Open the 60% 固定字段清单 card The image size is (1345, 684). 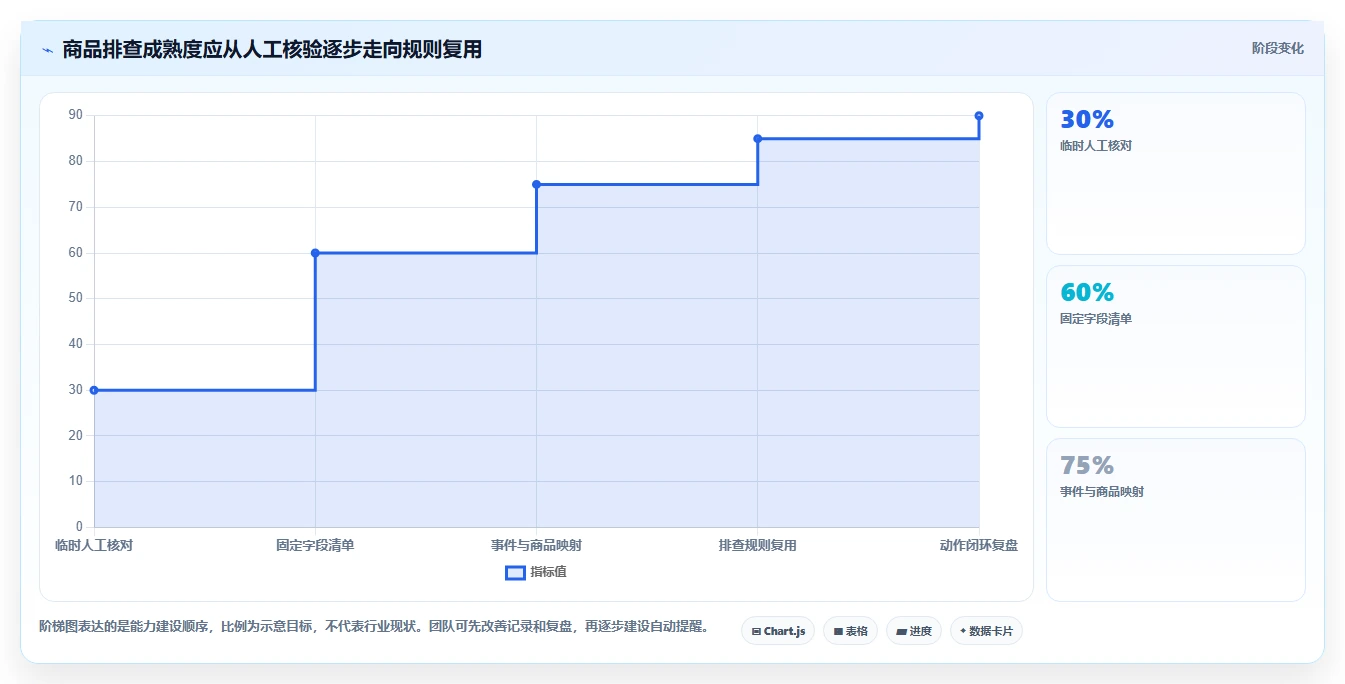pos(1176,347)
